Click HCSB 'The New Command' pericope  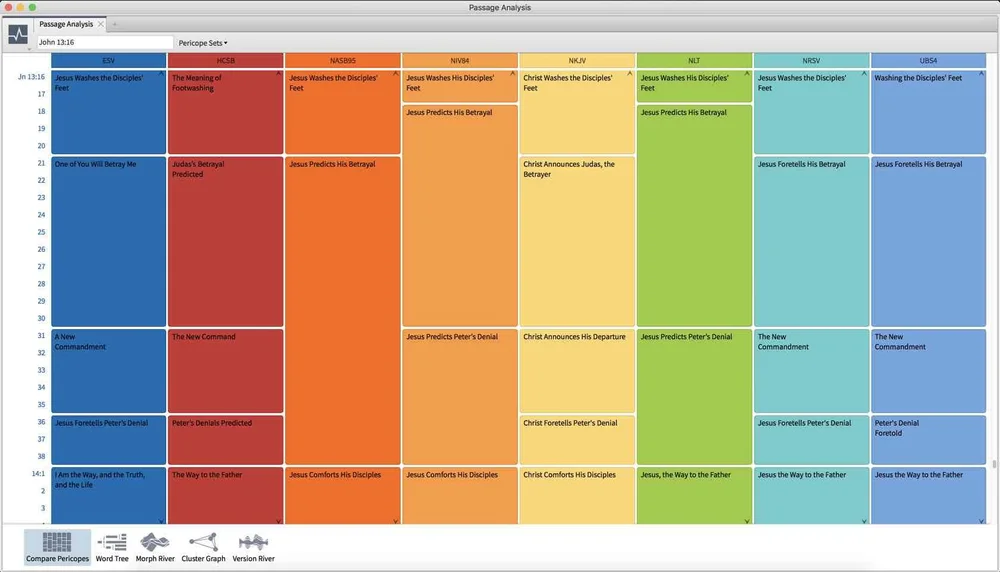[226, 370]
